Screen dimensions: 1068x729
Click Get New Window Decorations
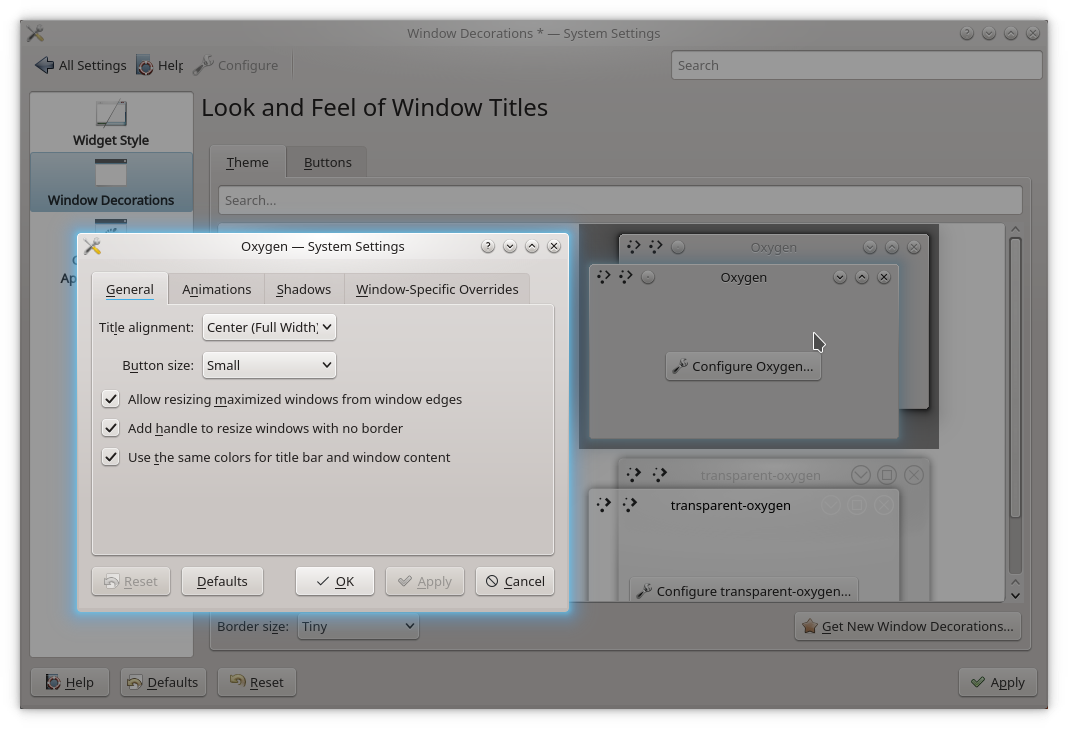pyautogui.click(x=907, y=626)
